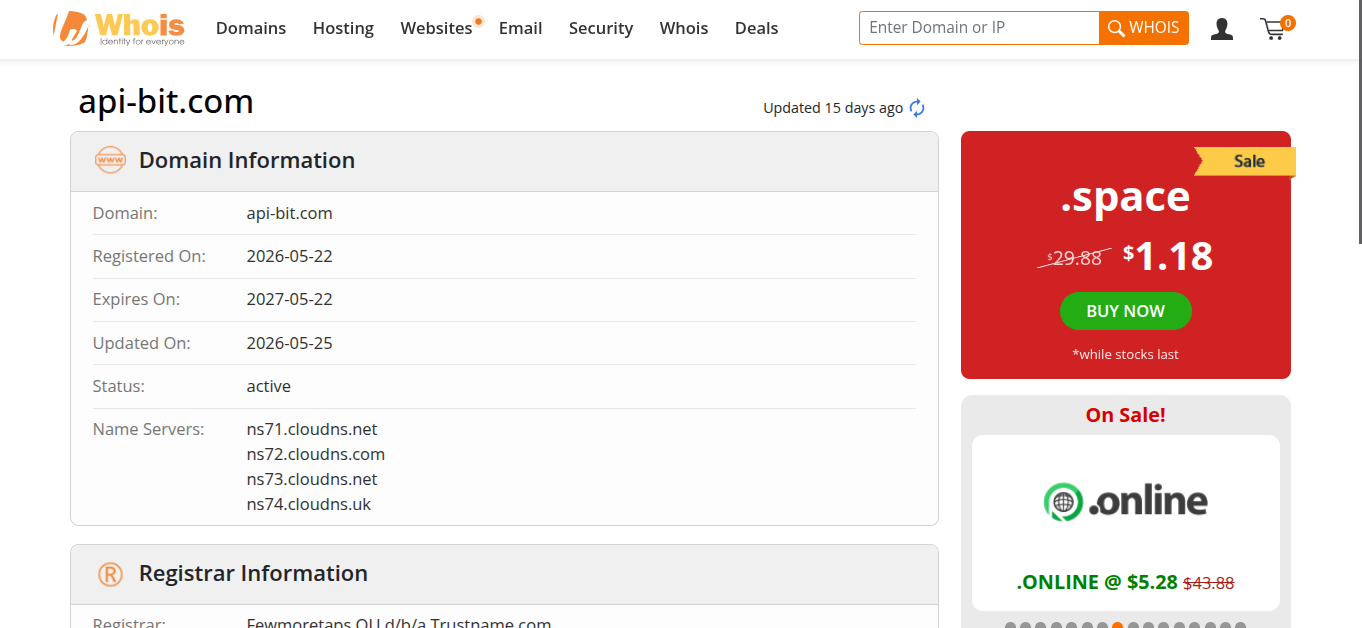Open the Whois menu item
The image size is (1362, 628).
coord(684,28)
